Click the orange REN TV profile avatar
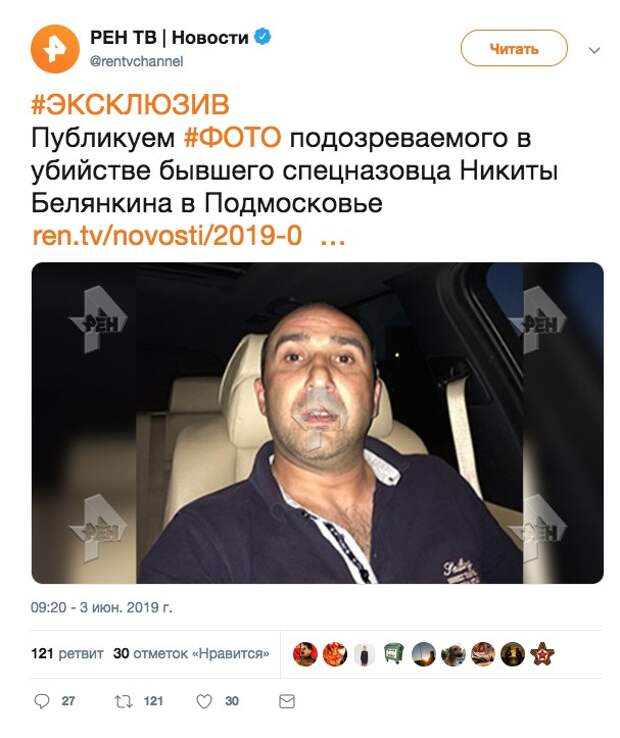 [x=55, y=49]
